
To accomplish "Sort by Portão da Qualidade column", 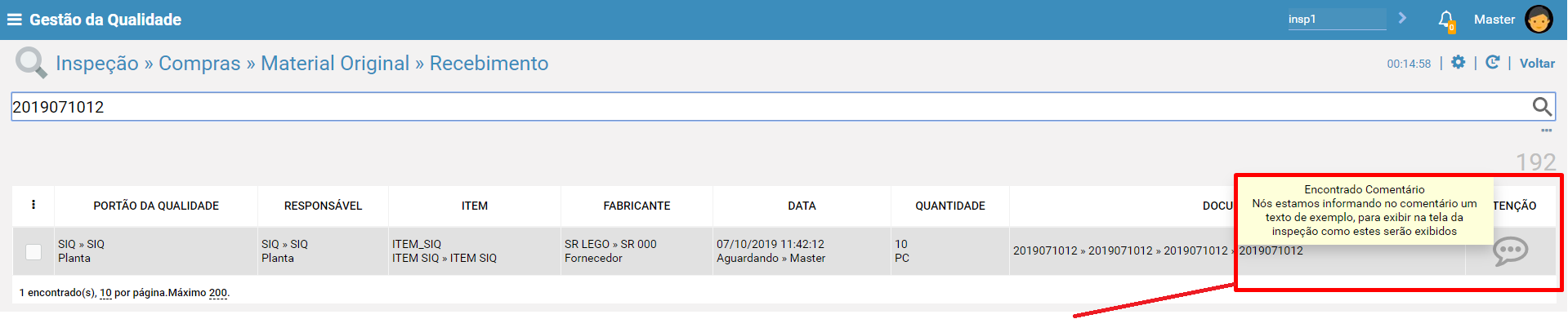I will click(156, 206).
